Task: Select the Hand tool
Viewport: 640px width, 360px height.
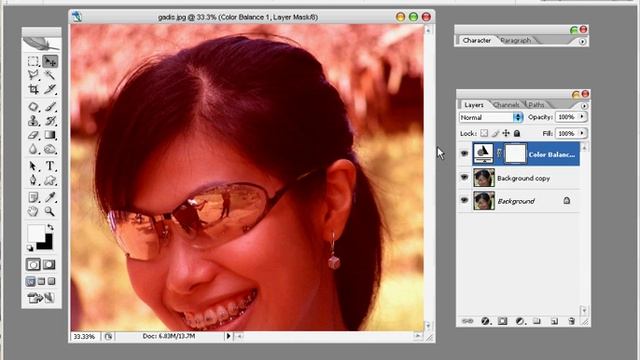Action: pos(33,211)
